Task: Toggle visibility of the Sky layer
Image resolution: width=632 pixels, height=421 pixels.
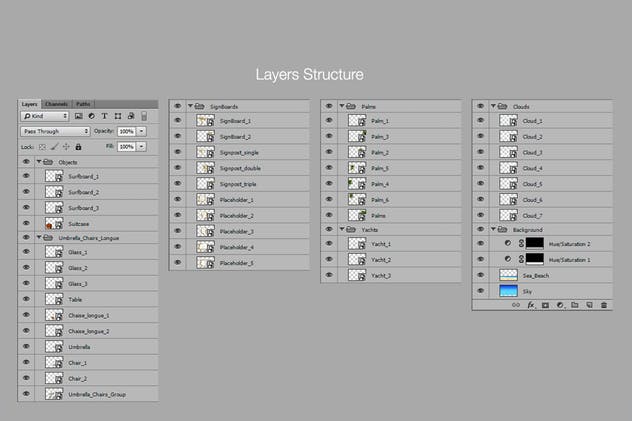Action: coord(481,290)
